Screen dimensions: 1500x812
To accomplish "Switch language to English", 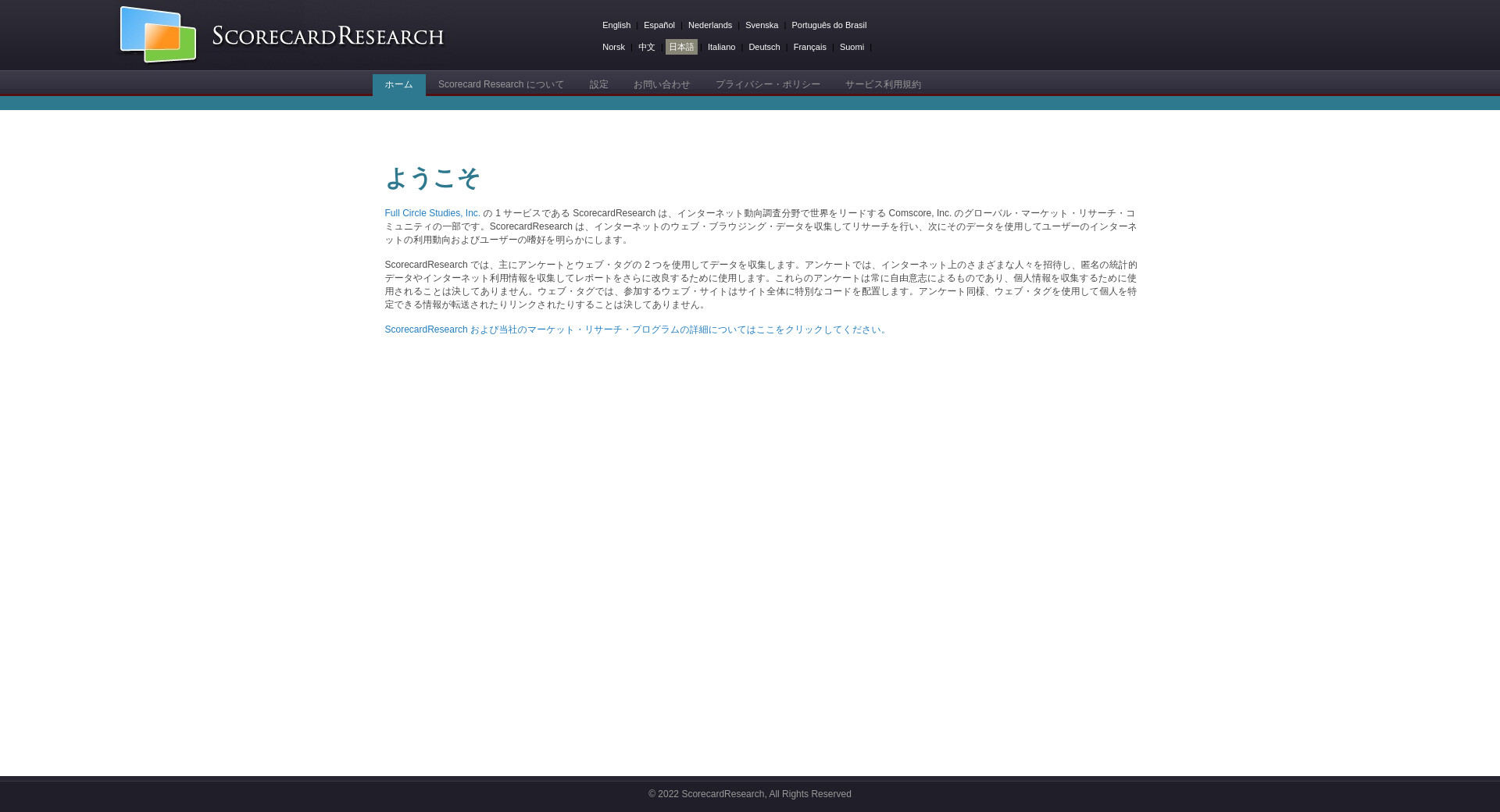I will click(x=616, y=25).
